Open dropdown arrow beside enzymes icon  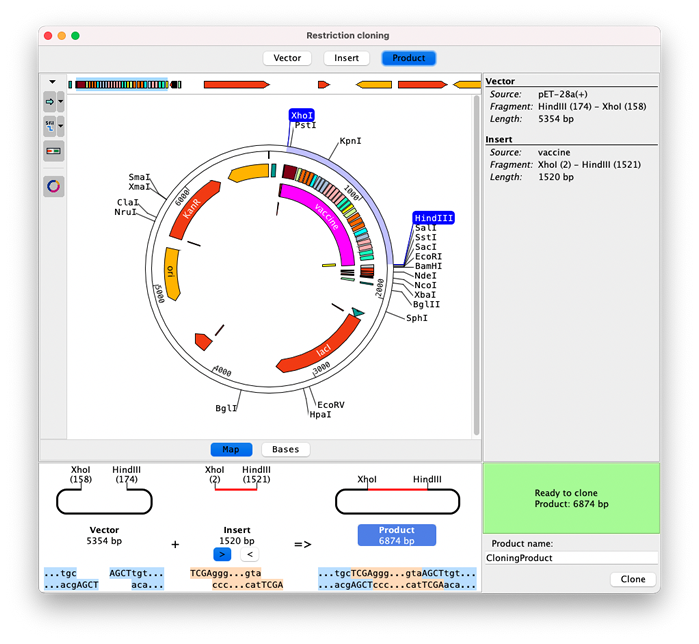coord(62,126)
